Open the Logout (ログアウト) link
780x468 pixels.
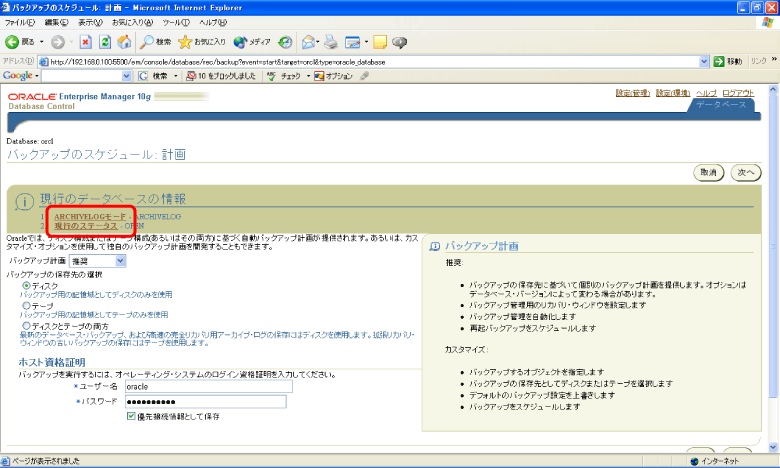(x=738, y=93)
